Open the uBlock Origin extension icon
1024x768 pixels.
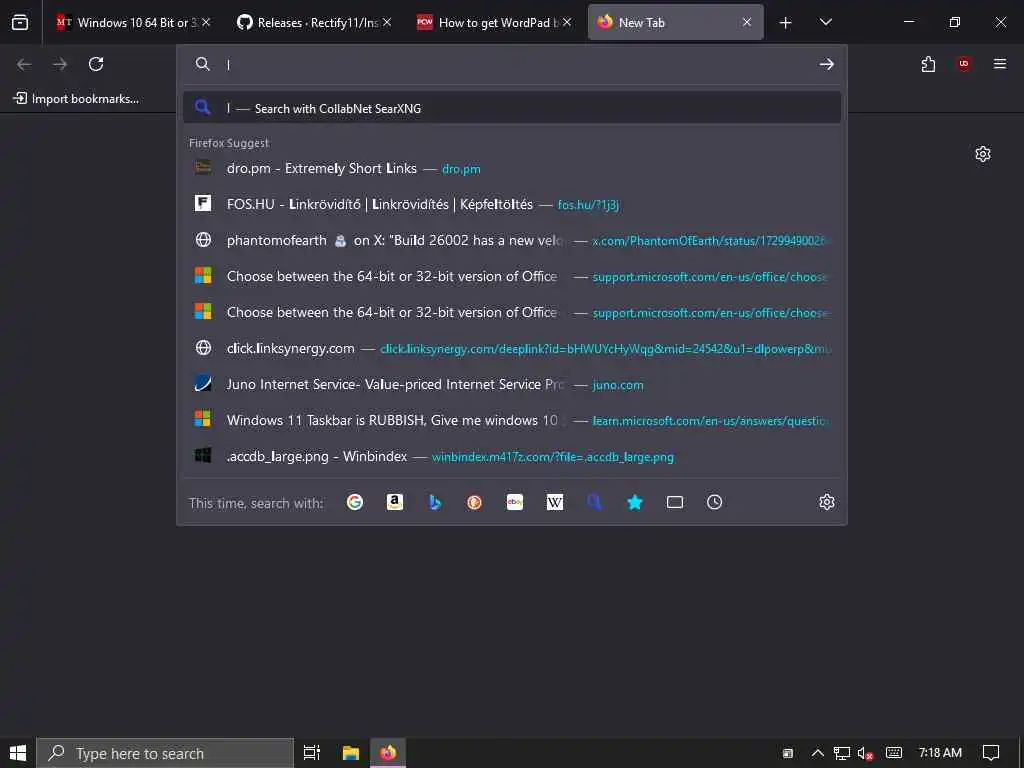point(963,64)
